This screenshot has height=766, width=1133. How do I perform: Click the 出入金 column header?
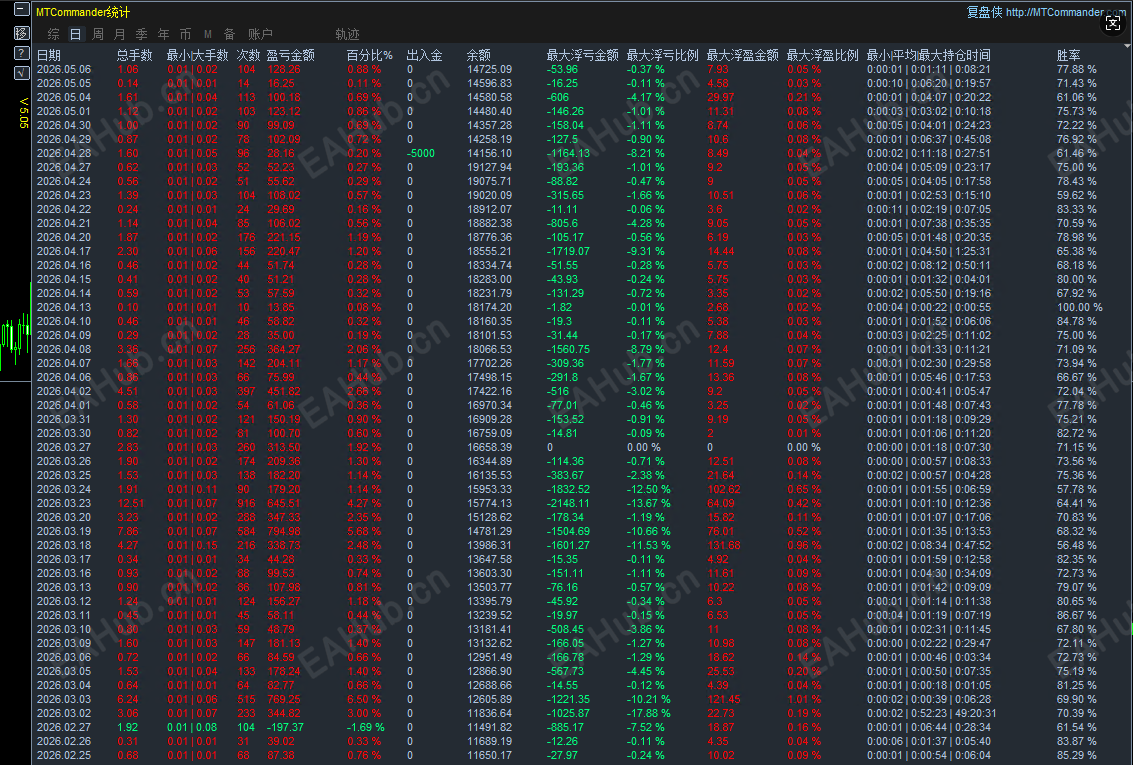(424, 55)
